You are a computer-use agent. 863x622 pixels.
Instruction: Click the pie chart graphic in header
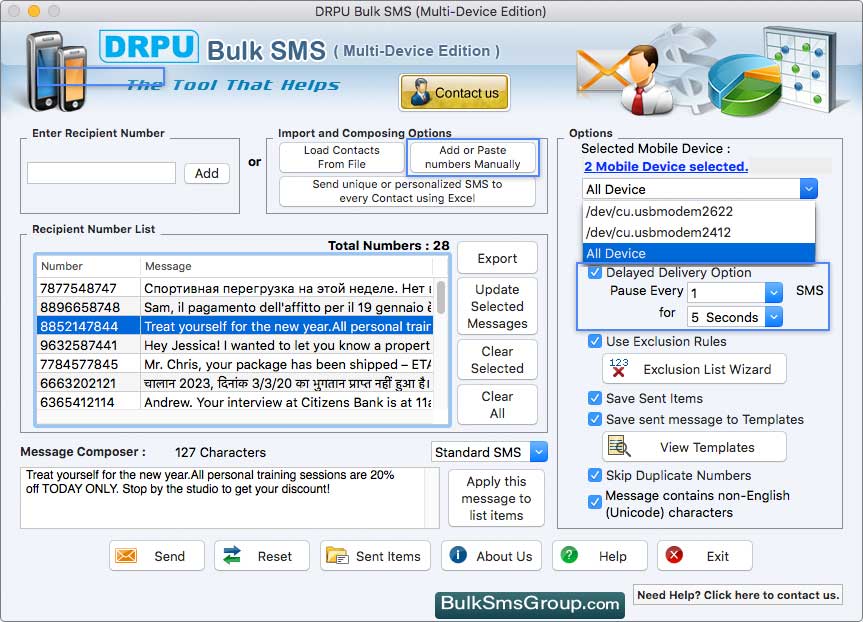coord(744,84)
